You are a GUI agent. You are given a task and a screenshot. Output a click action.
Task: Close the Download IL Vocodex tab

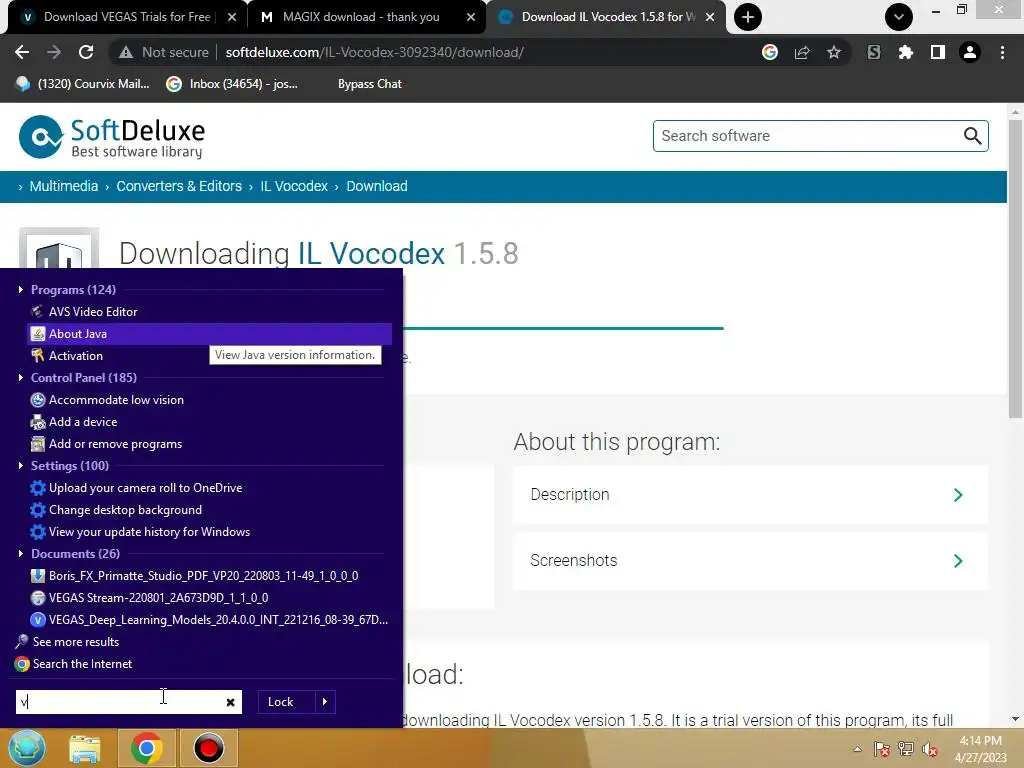(710, 17)
